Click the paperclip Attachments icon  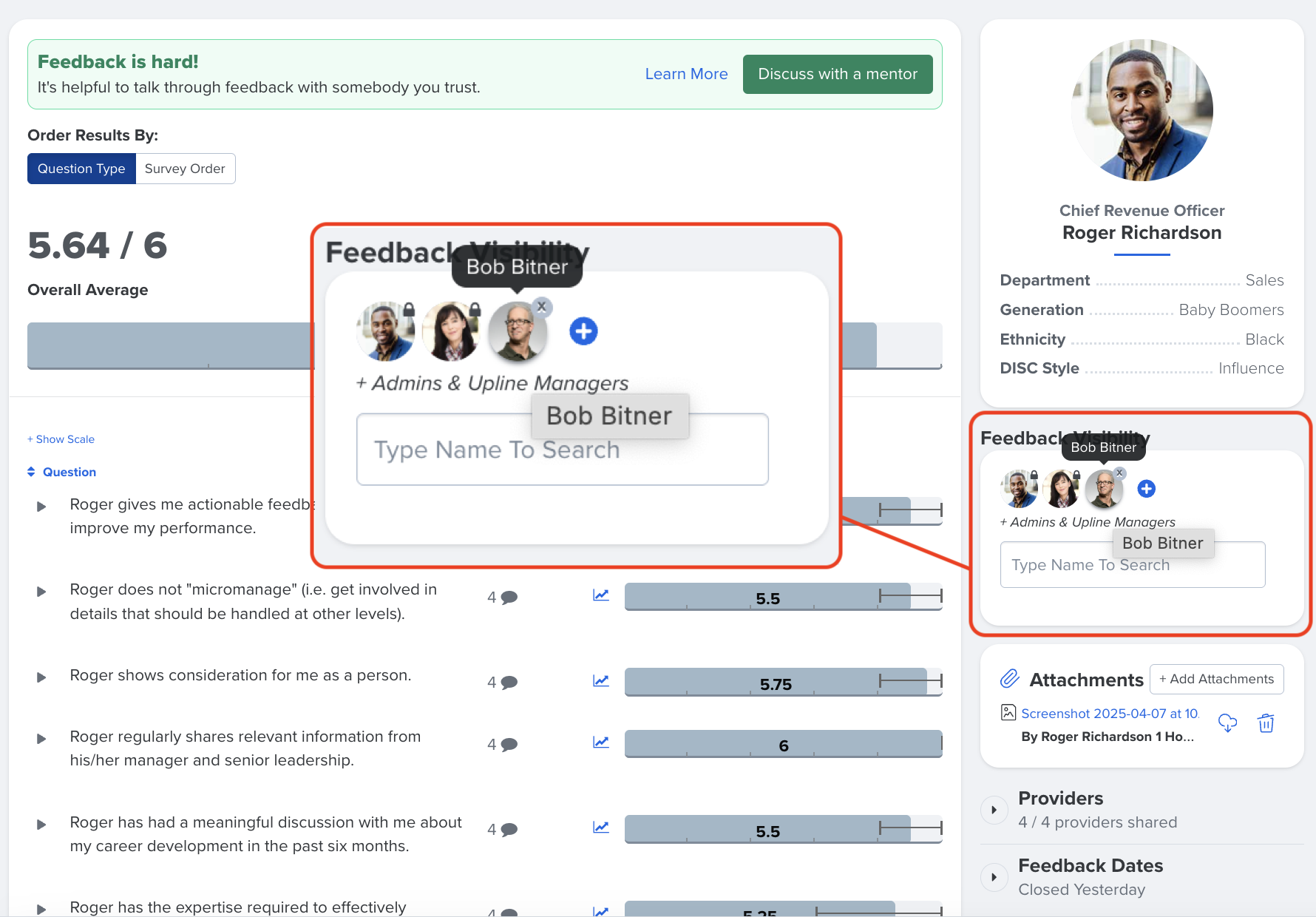[1010, 679]
